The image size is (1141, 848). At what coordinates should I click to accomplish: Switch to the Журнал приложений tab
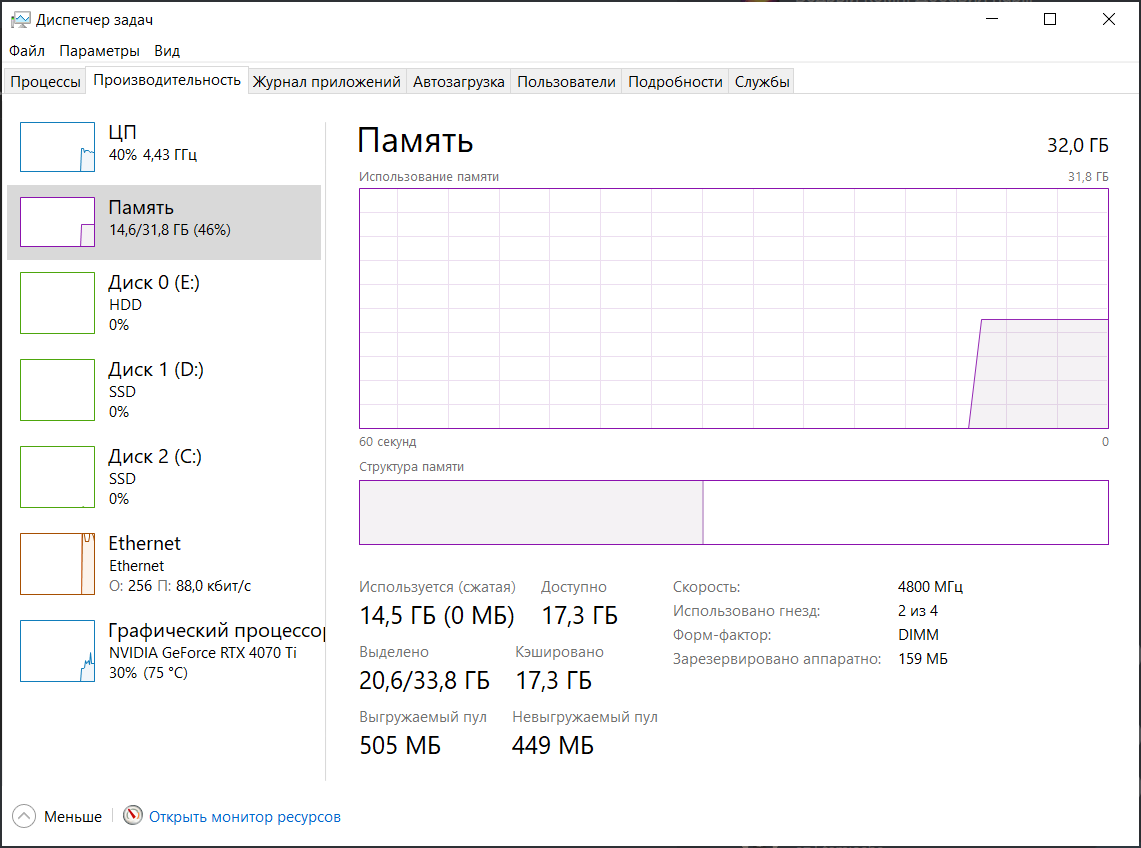coord(327,82)
